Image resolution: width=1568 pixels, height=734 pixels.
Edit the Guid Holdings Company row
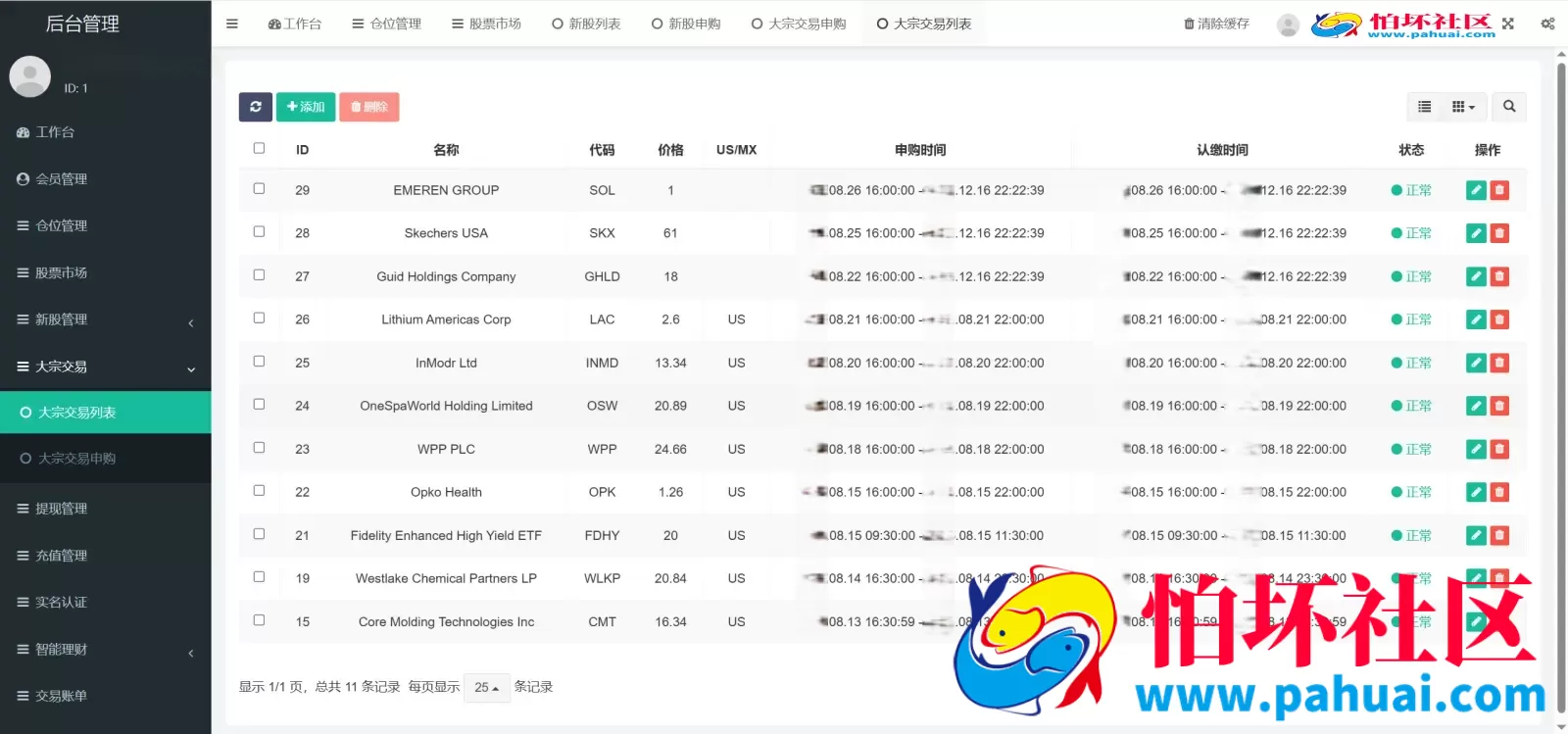coord(1477,276)
